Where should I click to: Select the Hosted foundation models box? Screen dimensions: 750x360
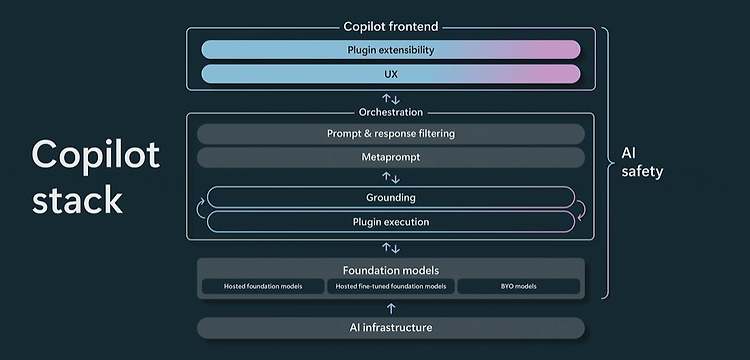pyautogui.click(x=263, y=286)
